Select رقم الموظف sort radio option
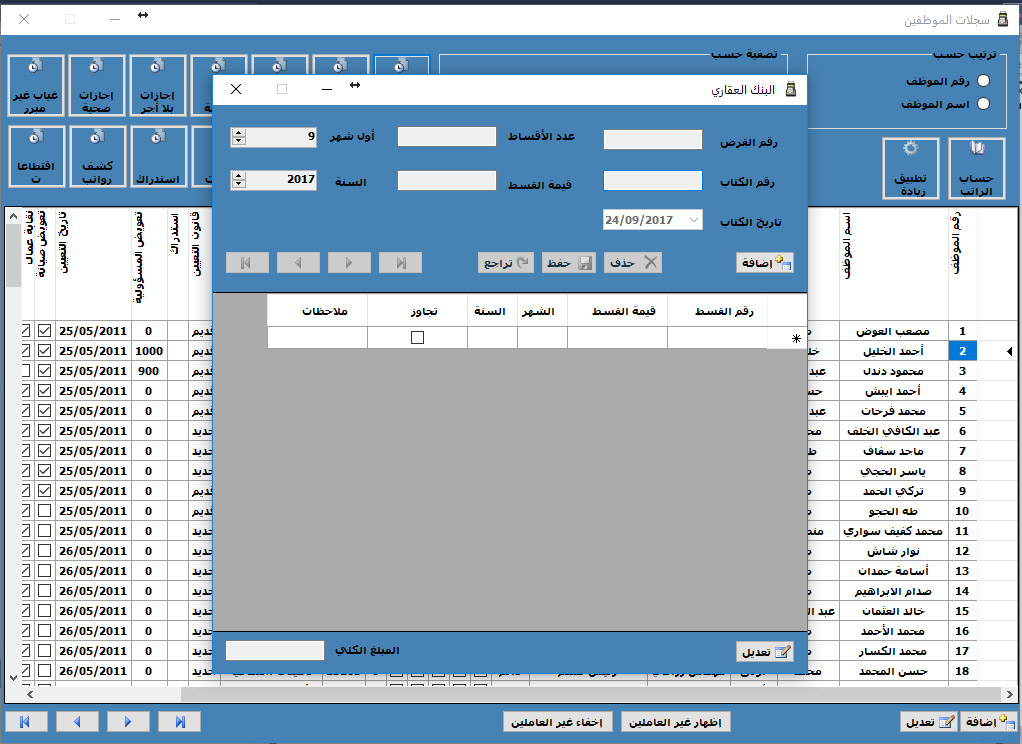Screen dimensions: 1022x744 [983, 81]
